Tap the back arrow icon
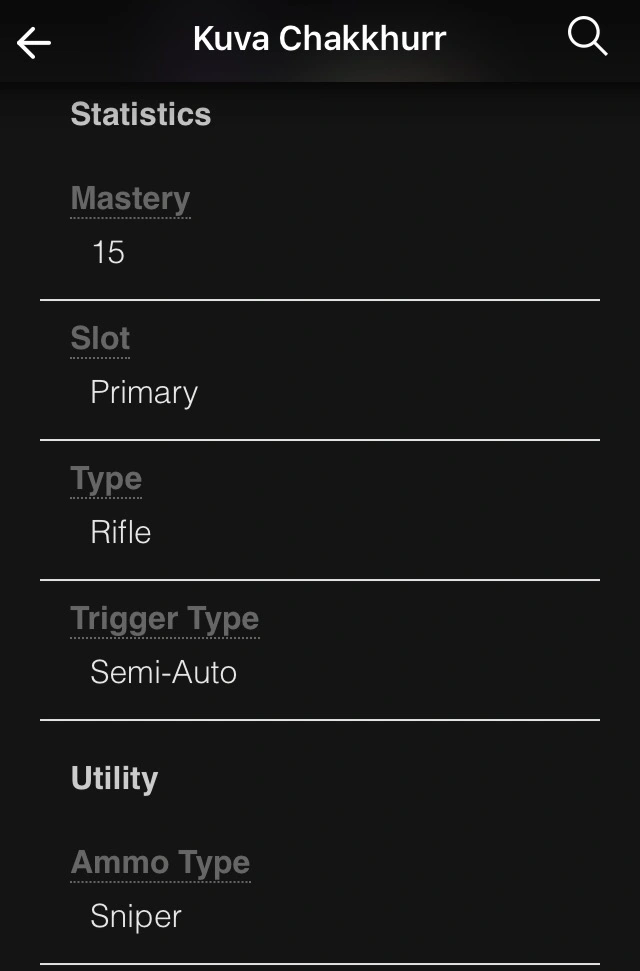The height and width of the screenshot is (971, 640). (x=34, y=42)
